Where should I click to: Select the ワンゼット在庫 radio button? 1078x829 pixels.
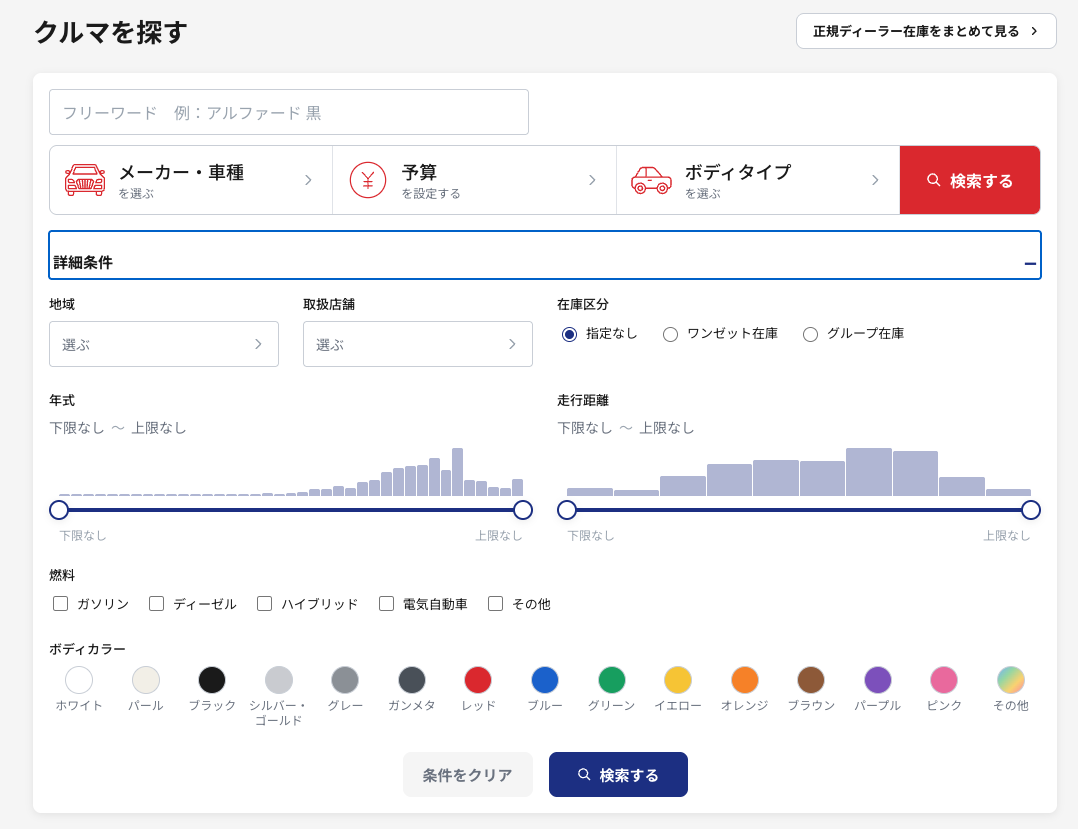pyautogui.click(x=670, y=335)
